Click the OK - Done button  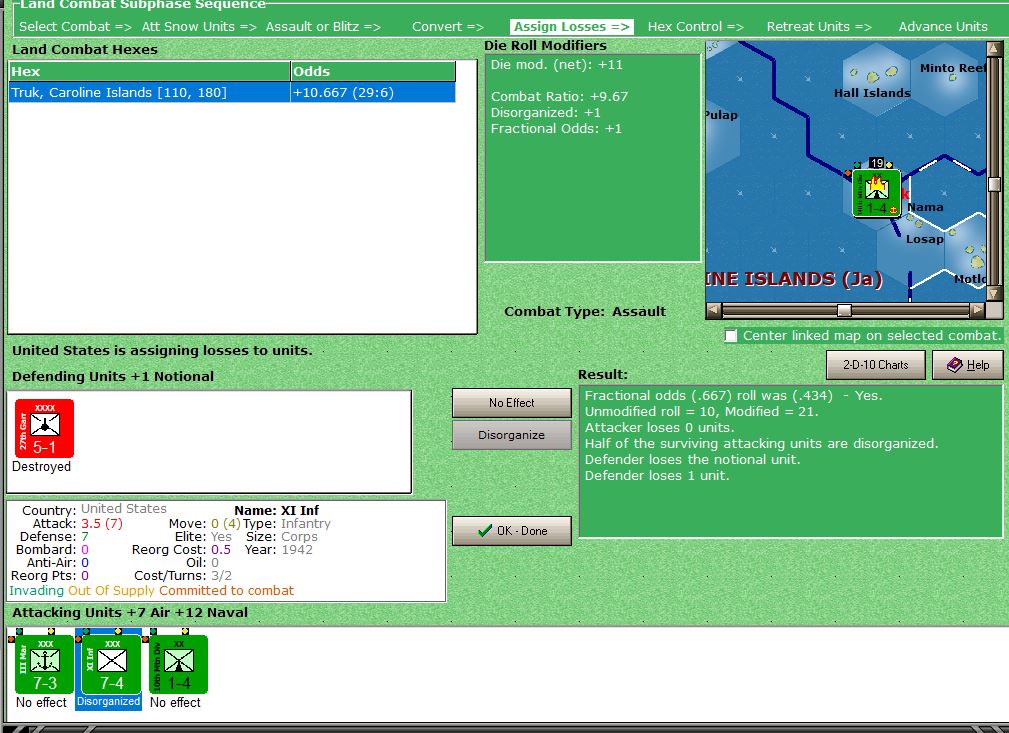pos(511,530)
